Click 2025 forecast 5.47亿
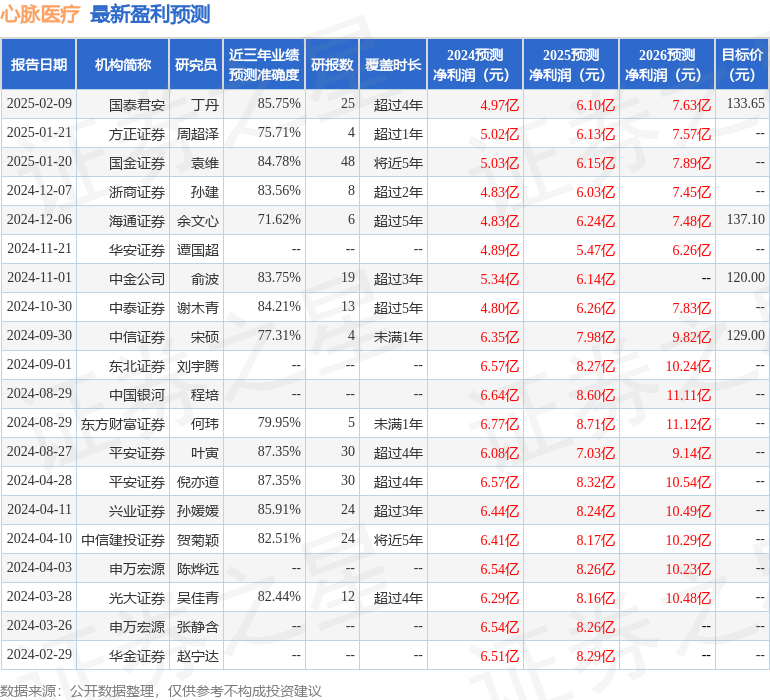This screenshot has width=770, height=700. tap(595, 250)
